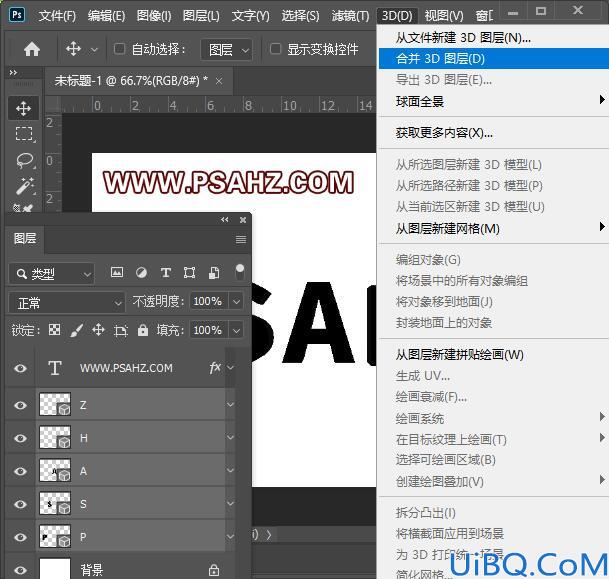Open the Layers panel menu icon

tap(241, 239)
